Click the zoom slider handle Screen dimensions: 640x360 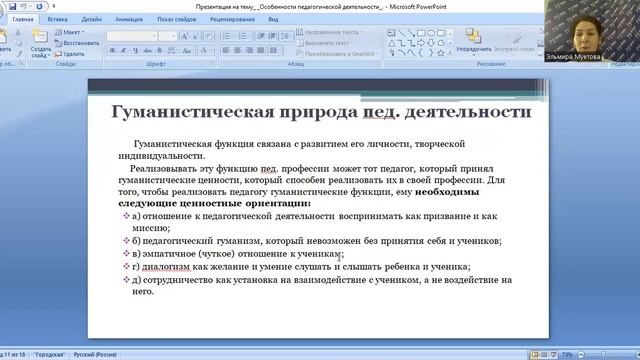[603, 354]
